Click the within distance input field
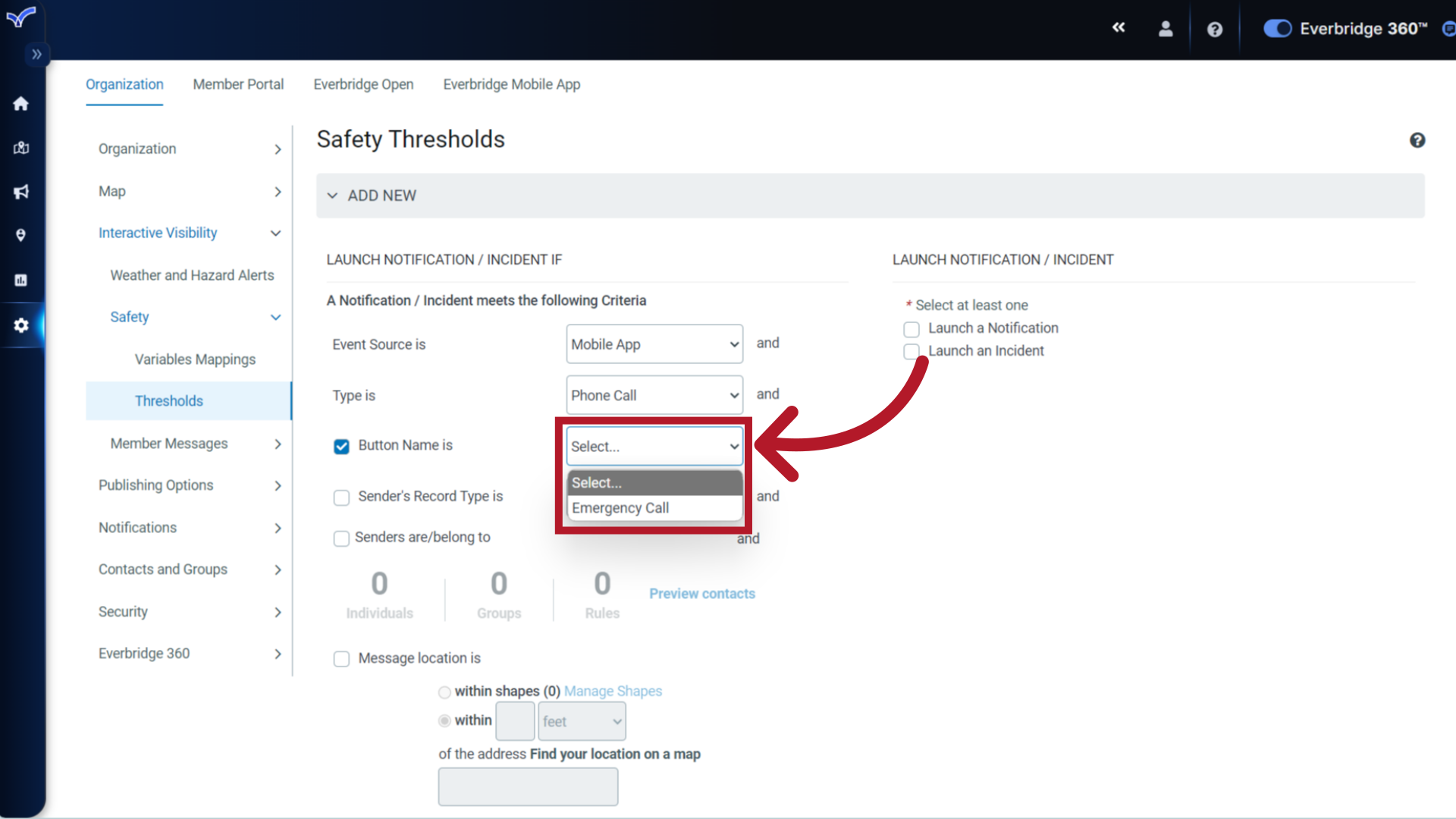 point(515,721)
